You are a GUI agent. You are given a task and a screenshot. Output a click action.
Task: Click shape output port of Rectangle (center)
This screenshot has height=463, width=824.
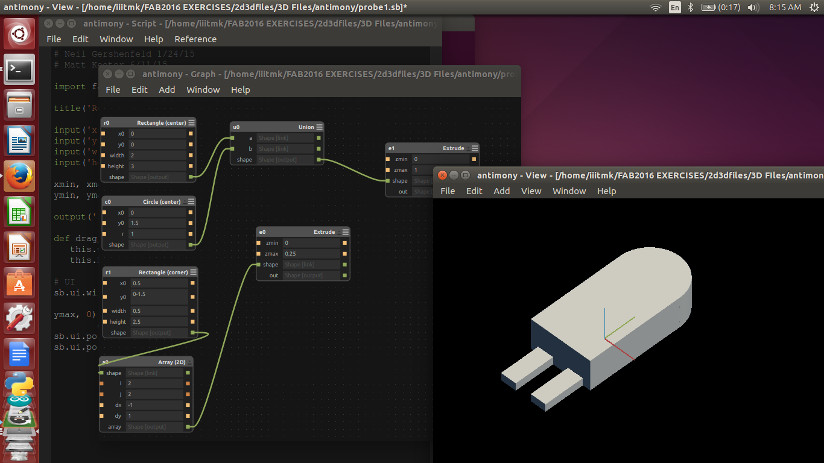coord(191,177)
